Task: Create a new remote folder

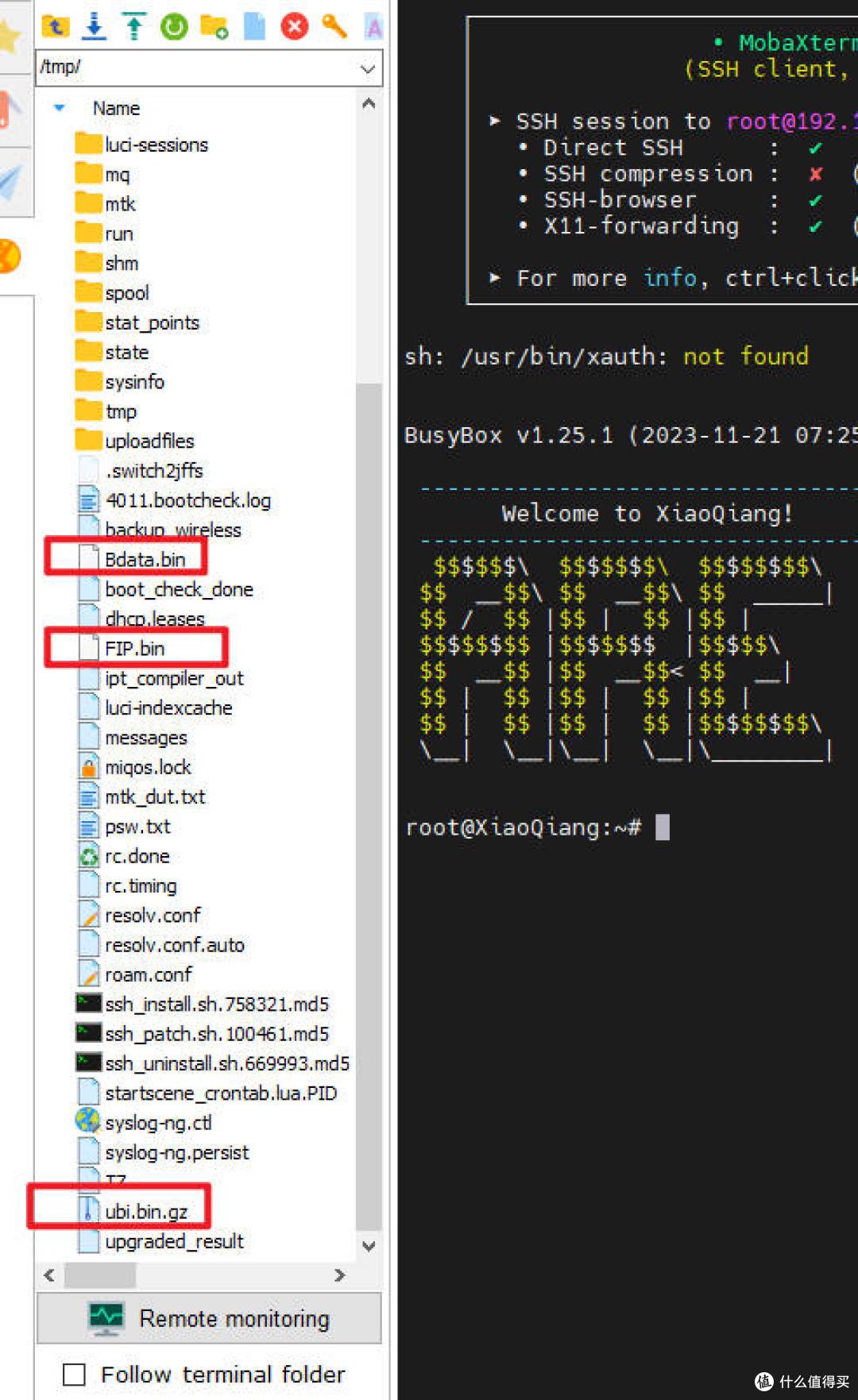Action: 214,27
